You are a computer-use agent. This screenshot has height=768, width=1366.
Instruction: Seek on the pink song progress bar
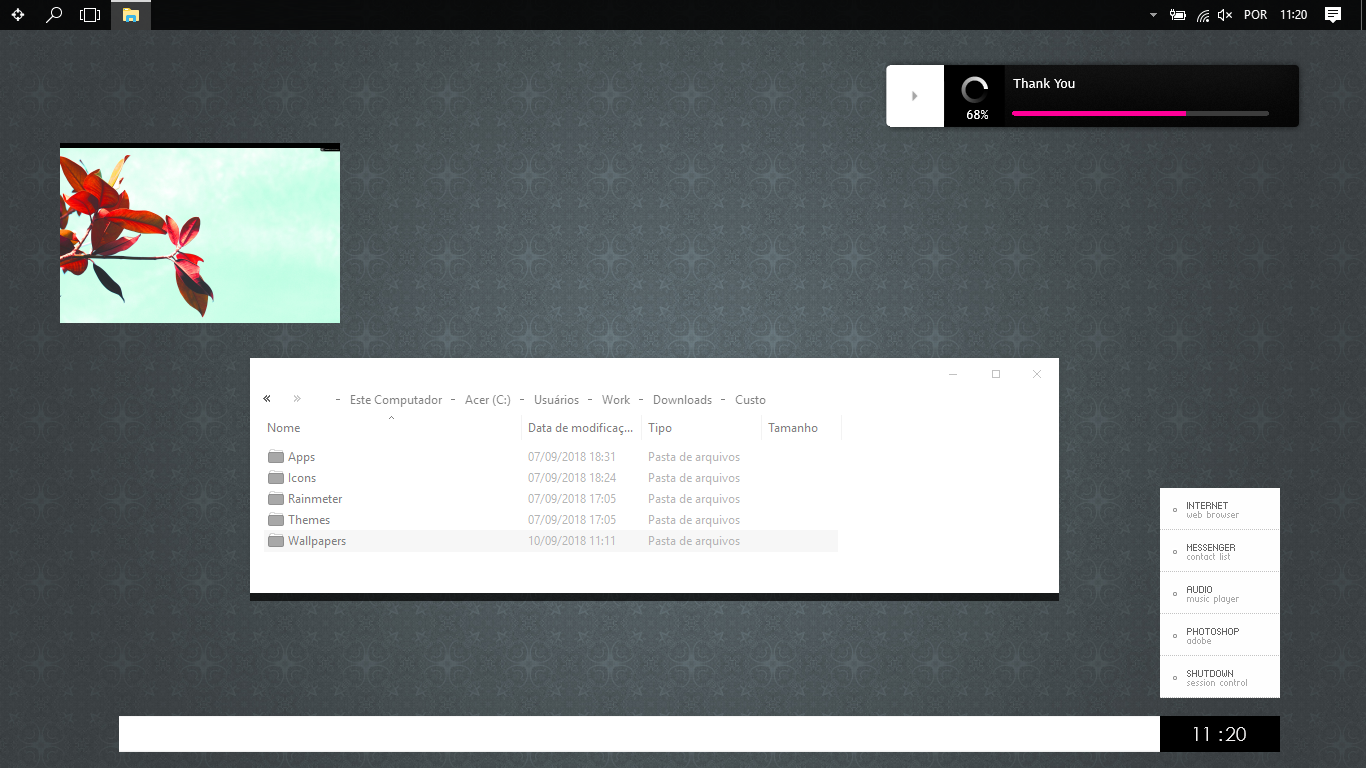coord(1140,114)
